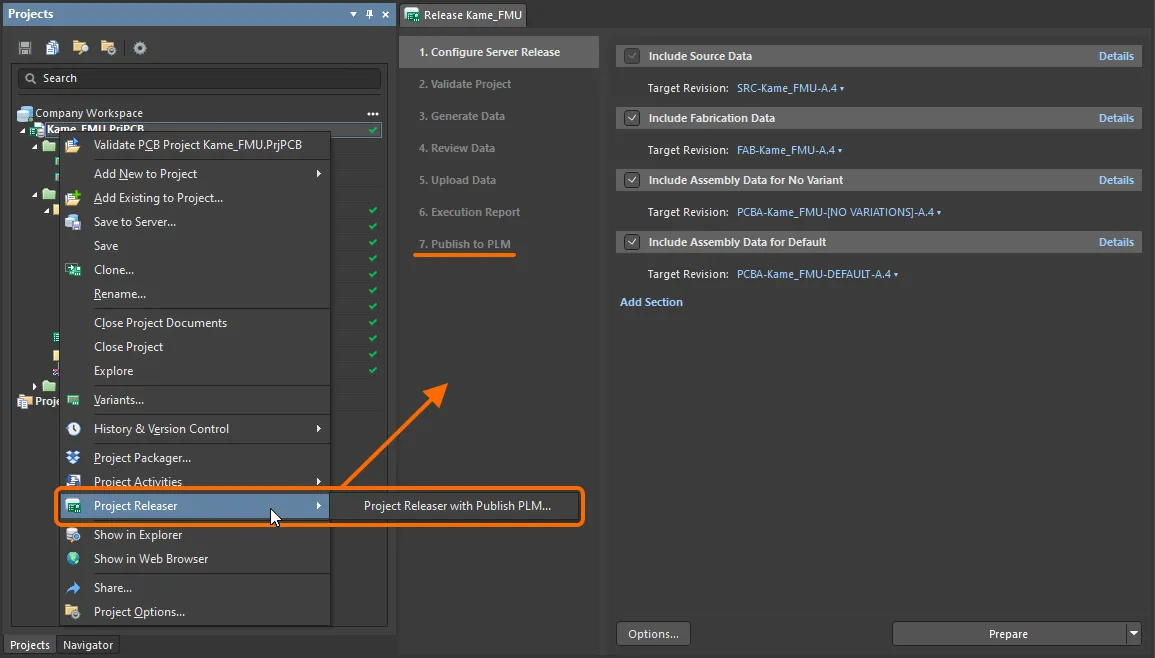
Task: Expand the Prepare button dropdown arrow
Action: [1133, 634]
